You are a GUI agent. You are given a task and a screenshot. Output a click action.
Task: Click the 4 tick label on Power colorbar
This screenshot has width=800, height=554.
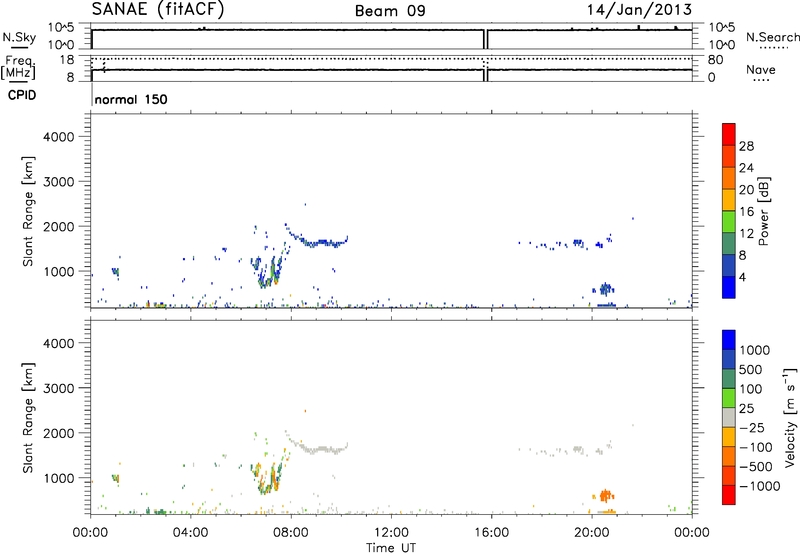tap(742, 277)
